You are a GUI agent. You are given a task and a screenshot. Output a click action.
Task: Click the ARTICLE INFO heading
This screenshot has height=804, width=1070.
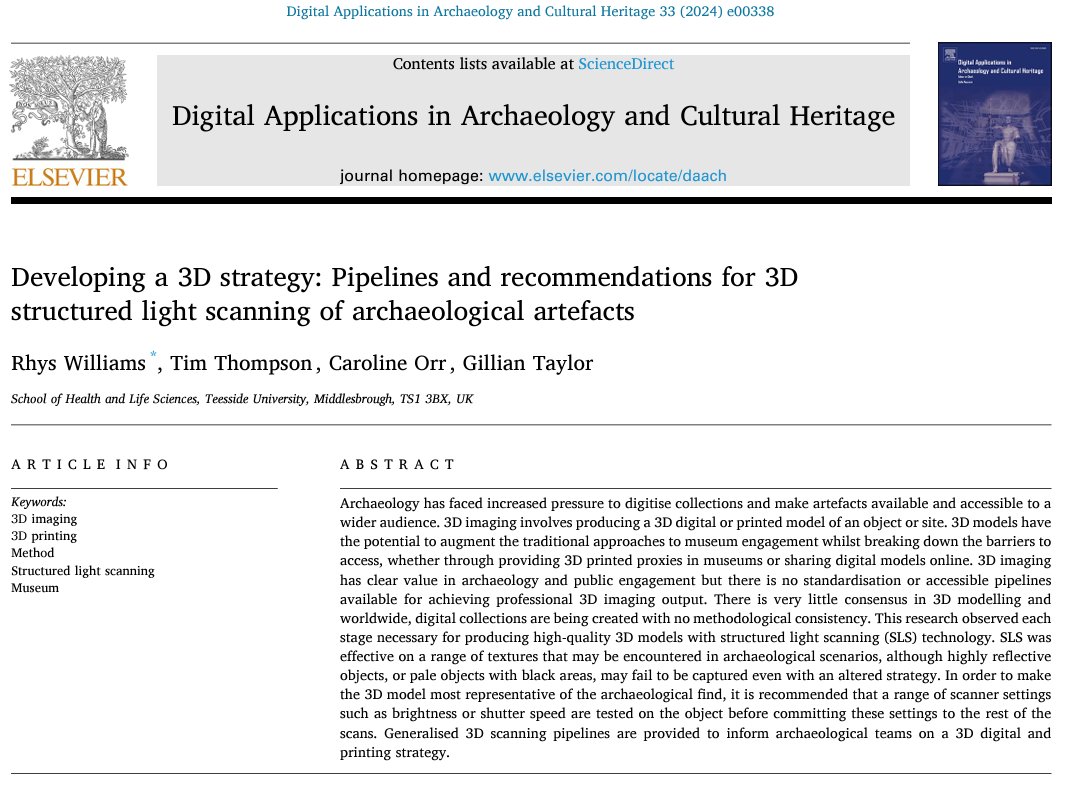coord(89,464)
